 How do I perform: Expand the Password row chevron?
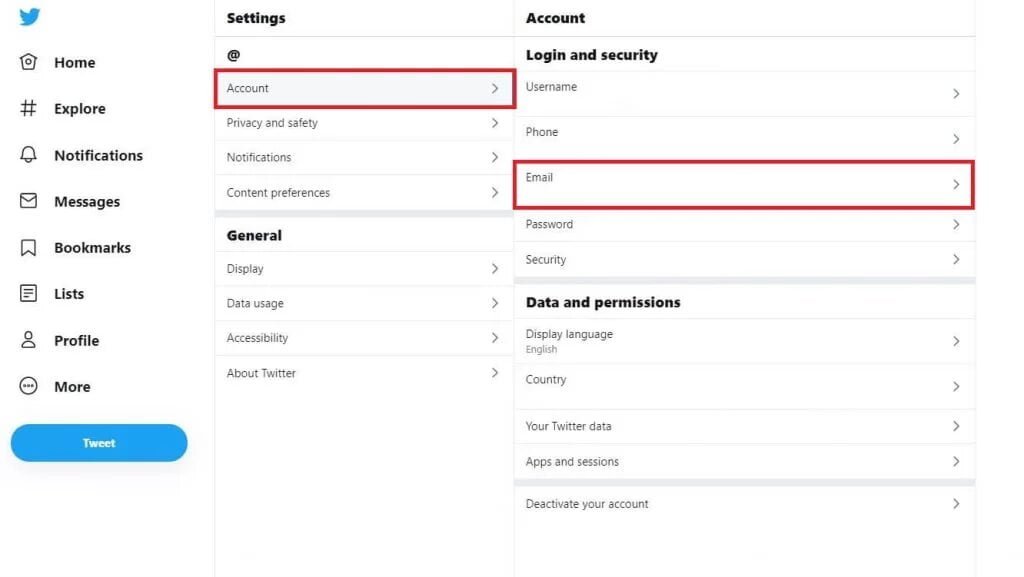pos(956,225)
